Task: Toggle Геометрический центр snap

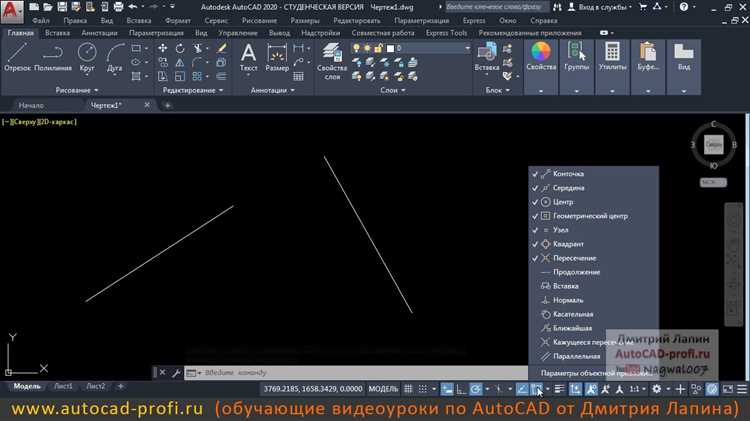Action: pyautogui.click(x=593, y=216)
